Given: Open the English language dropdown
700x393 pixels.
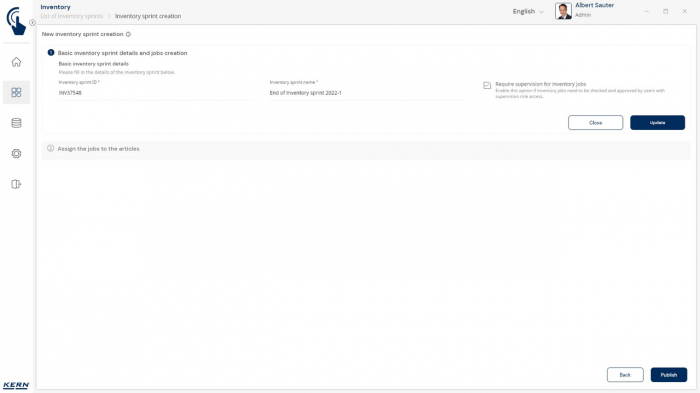Looking at the screenshot, I should [528, 12].
